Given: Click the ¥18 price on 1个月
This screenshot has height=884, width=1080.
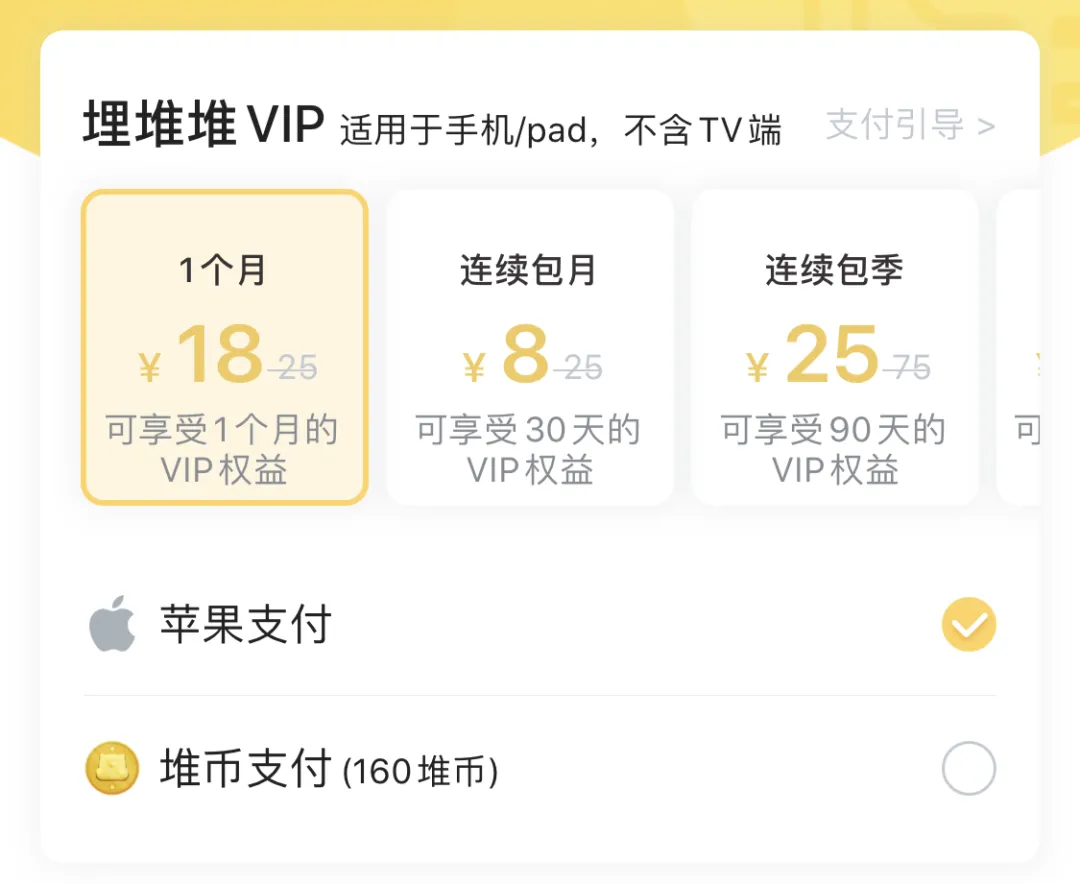Looking at the screenshot, I should tap(201, 354).
